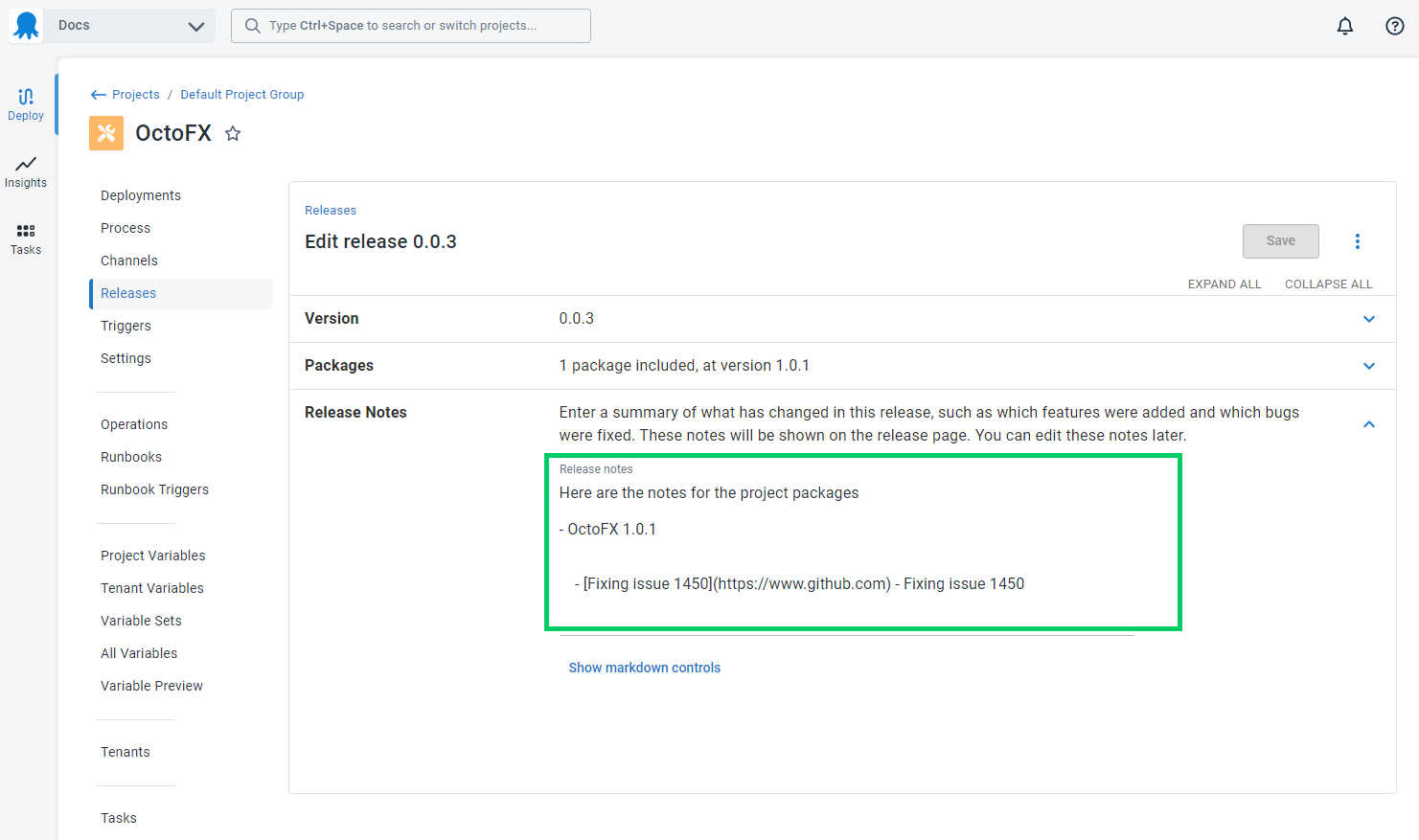Open the Releases breadcrumb above title
Viewport: 1419px width, 840px height.
331,211
